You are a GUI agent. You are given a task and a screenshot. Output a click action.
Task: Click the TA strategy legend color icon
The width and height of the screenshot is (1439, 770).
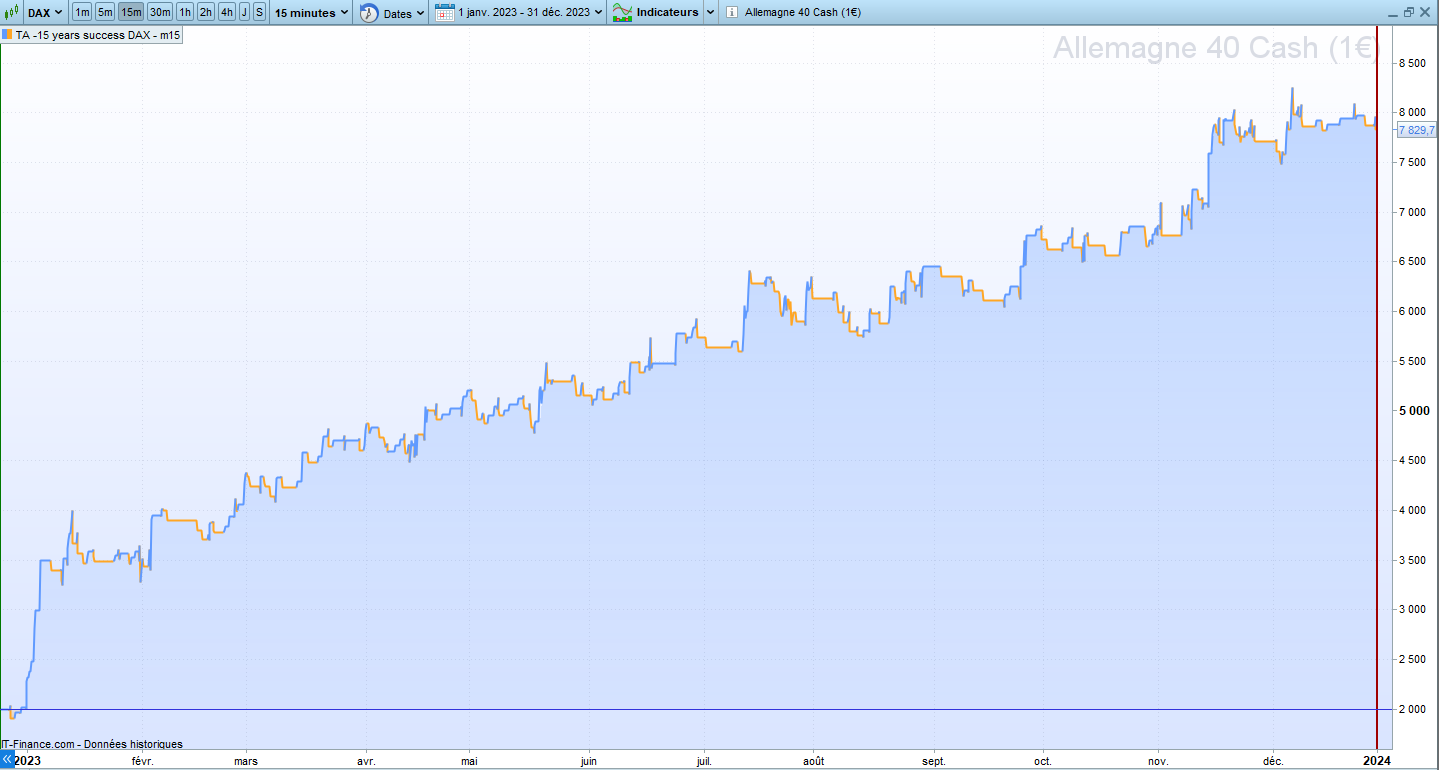(8, 35)
